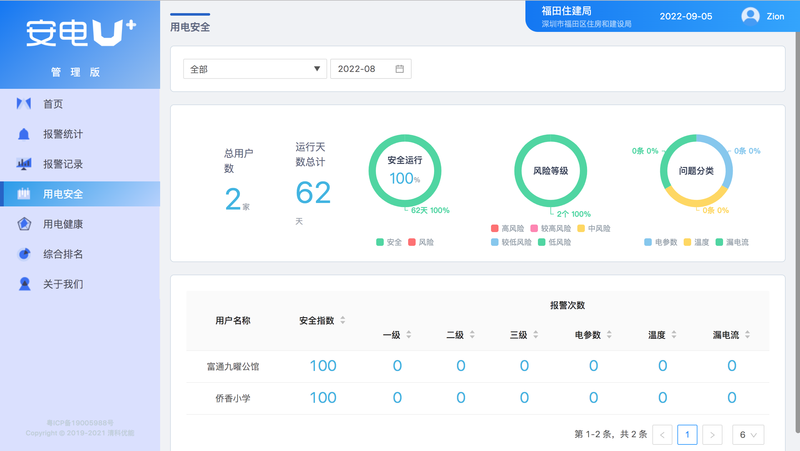Click 运行天数总计 value 62
The height and width of the screenshot is (451, 800).
313,193
